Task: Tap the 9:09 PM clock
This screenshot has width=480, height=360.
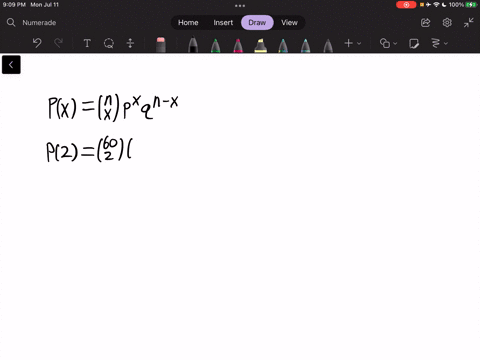Action: coord(14,5)
